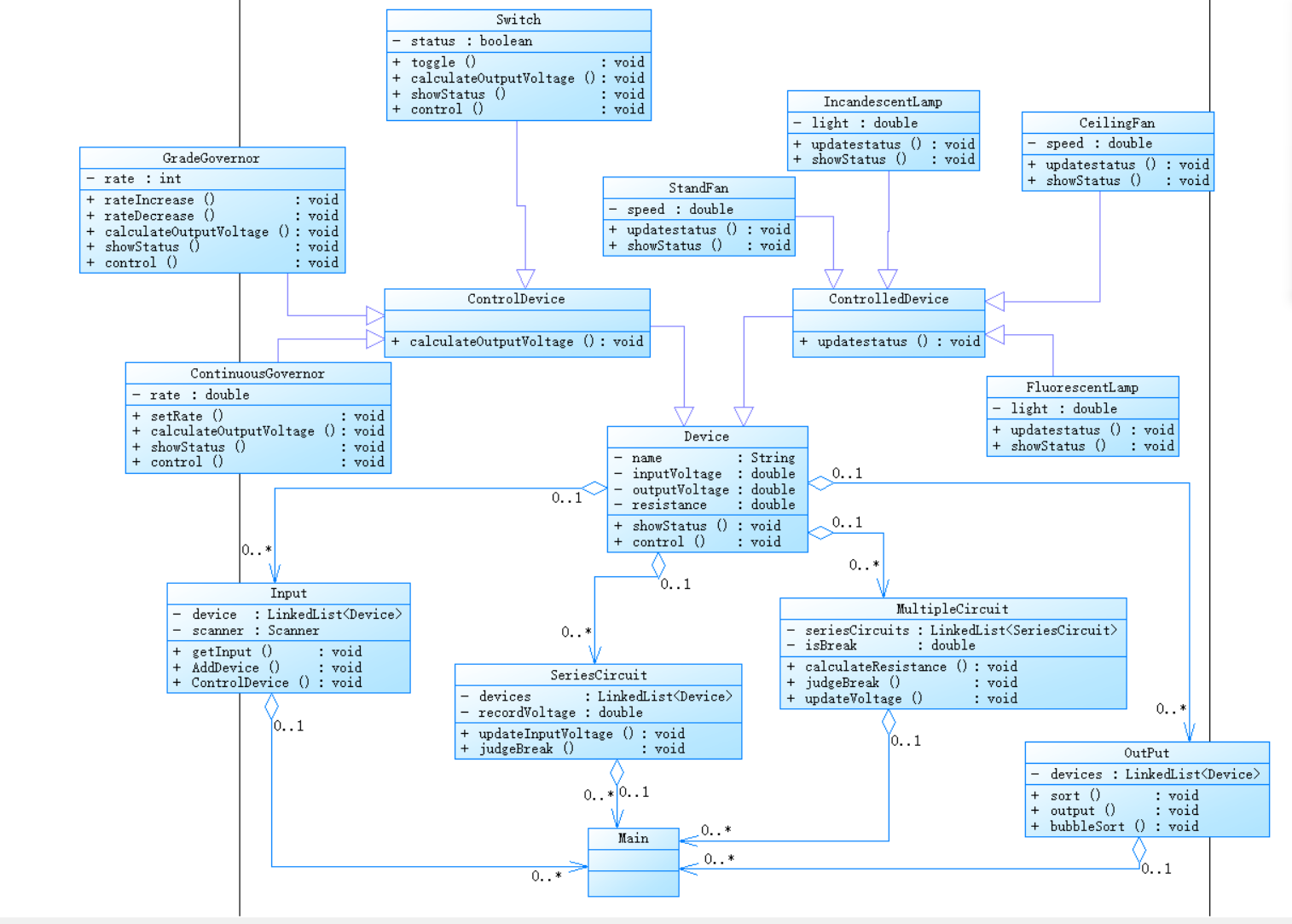This screenshot has height=924, width=1292.
Task: Select the FluorescentLamp class name
Action: (x=1082, y=387)
